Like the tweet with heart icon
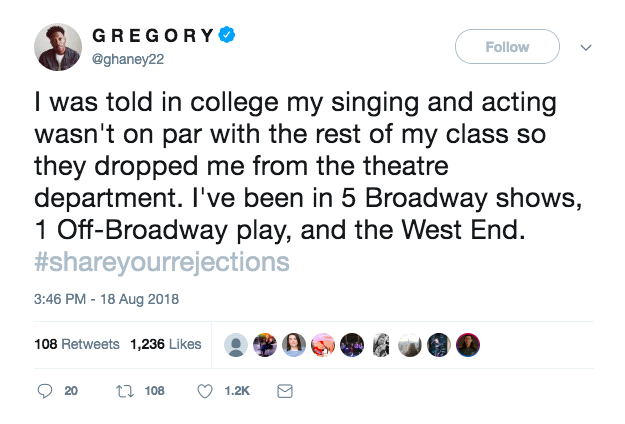The width and height of the screenshot is (625, 424). tap(205, 391)
